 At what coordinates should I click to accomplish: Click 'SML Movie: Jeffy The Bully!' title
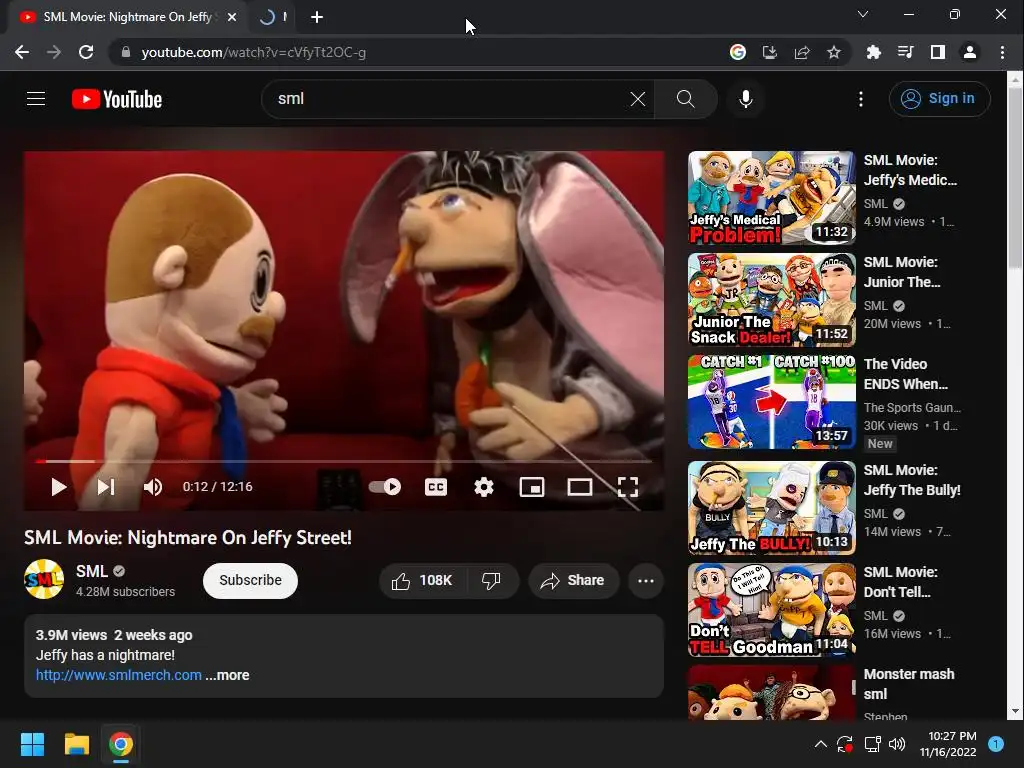point(912,480)
